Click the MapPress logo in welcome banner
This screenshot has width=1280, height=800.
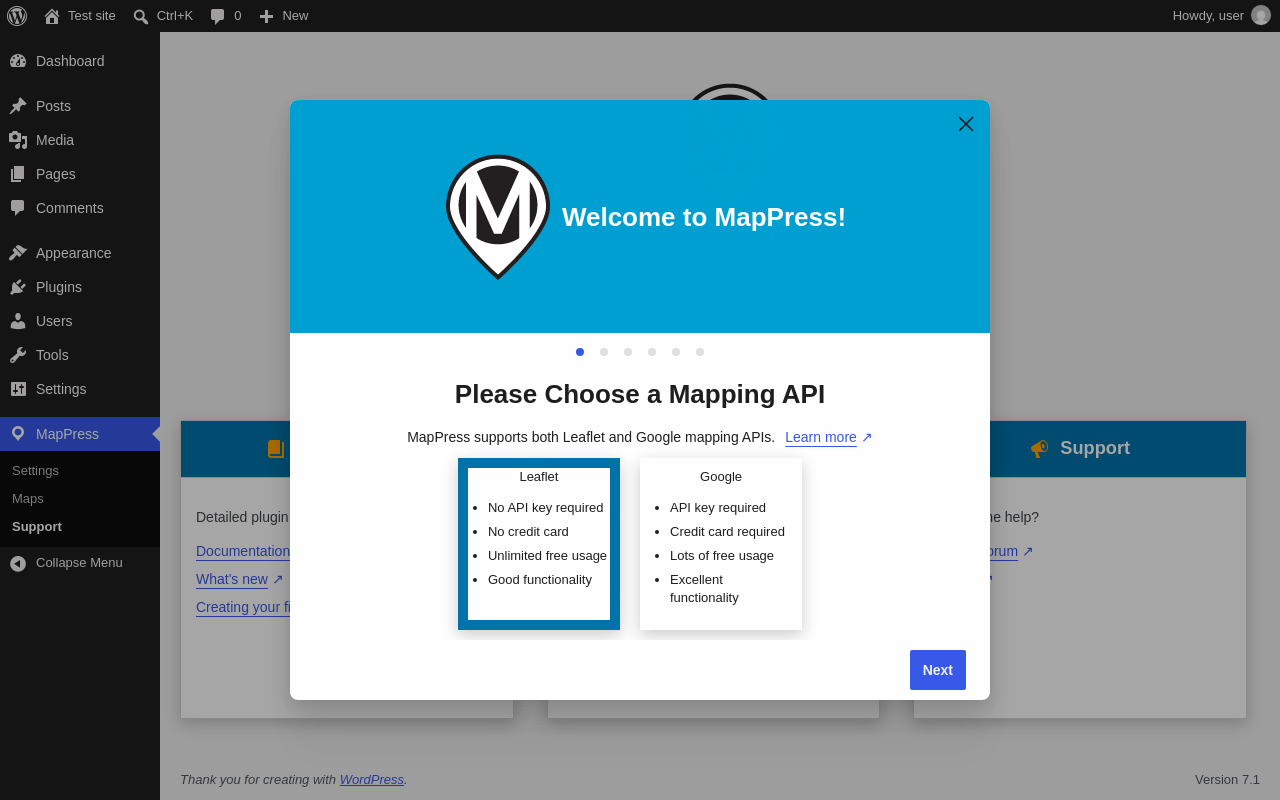(x=498, y=217)
